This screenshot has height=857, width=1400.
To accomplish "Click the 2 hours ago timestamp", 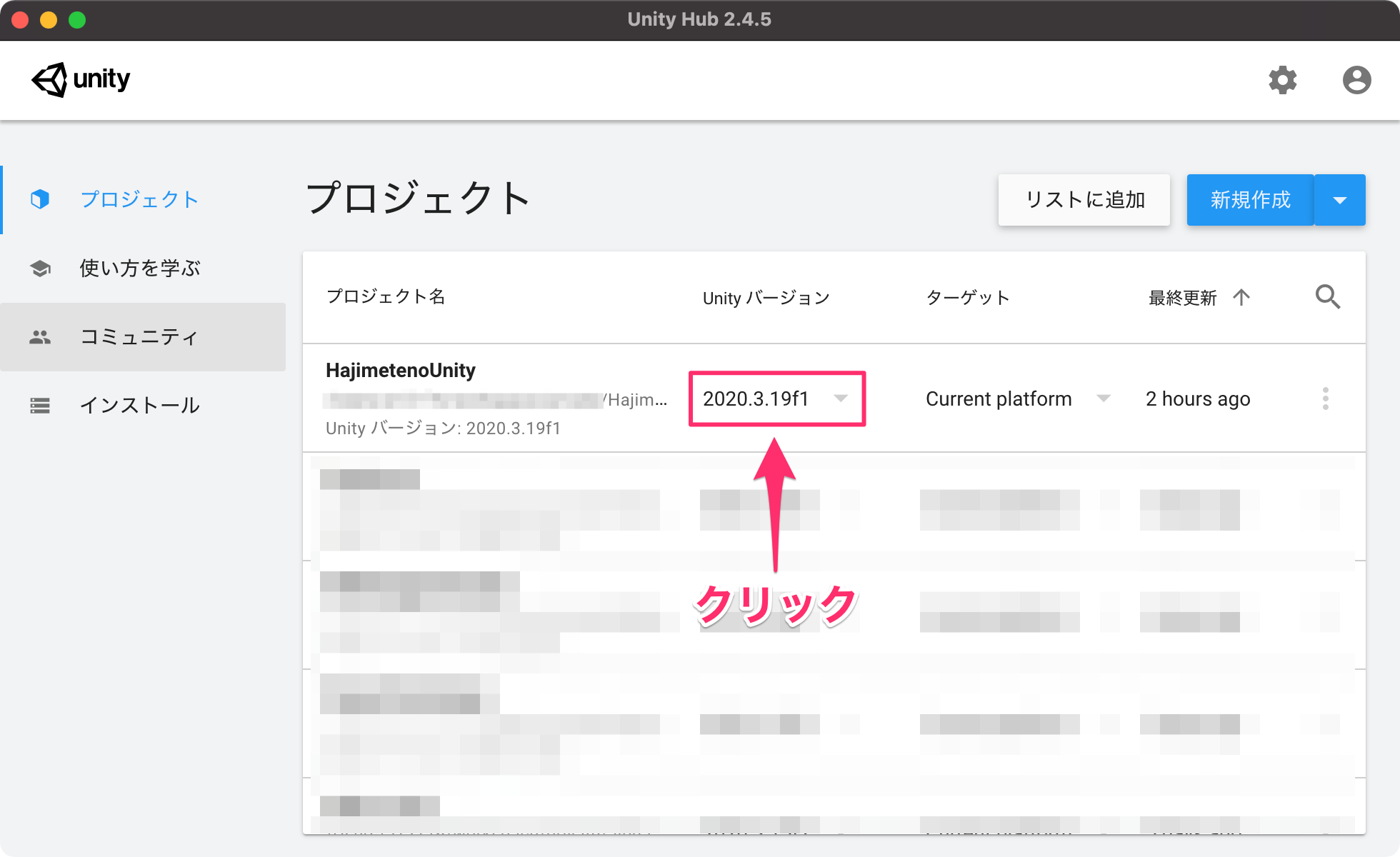I will point(1198,399).
